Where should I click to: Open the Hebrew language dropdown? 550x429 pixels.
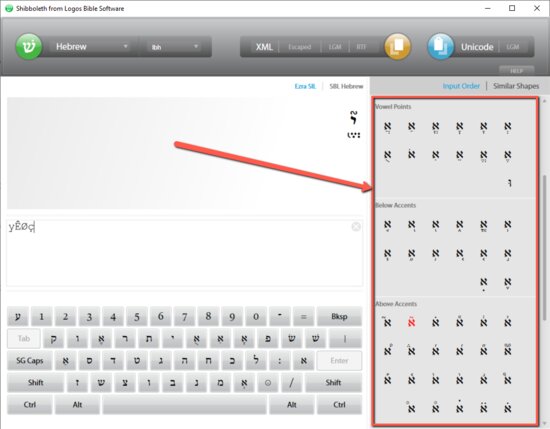(x=91, y=47)
